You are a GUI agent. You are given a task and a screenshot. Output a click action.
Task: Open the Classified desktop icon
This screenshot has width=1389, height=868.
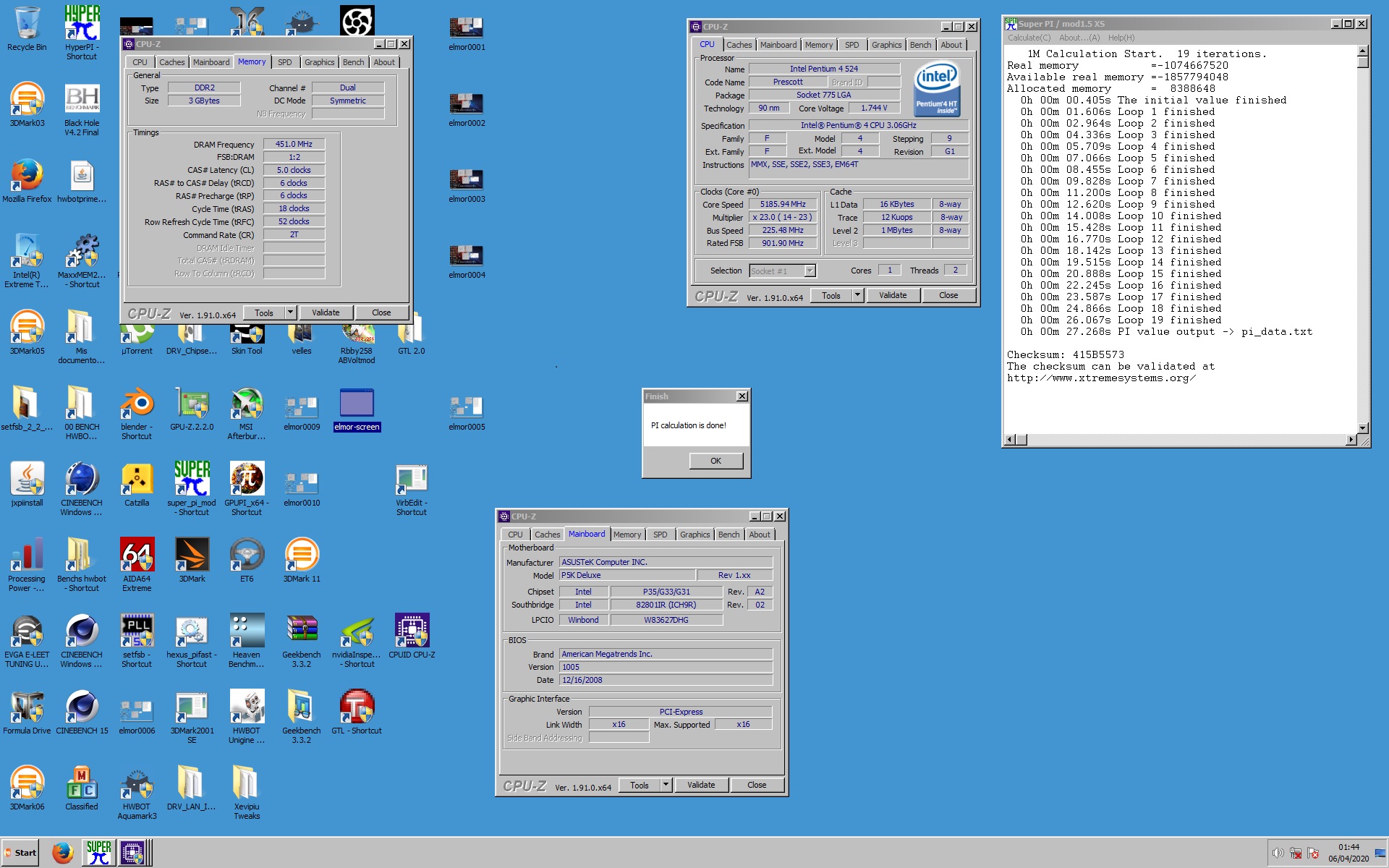[x=82, y=788]
